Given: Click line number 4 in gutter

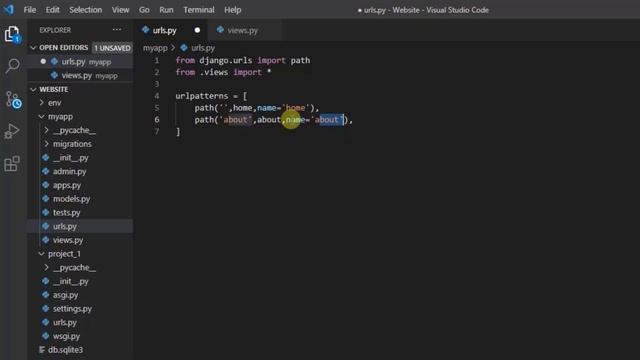Looking at the screenshot, I should coord(157,96).
